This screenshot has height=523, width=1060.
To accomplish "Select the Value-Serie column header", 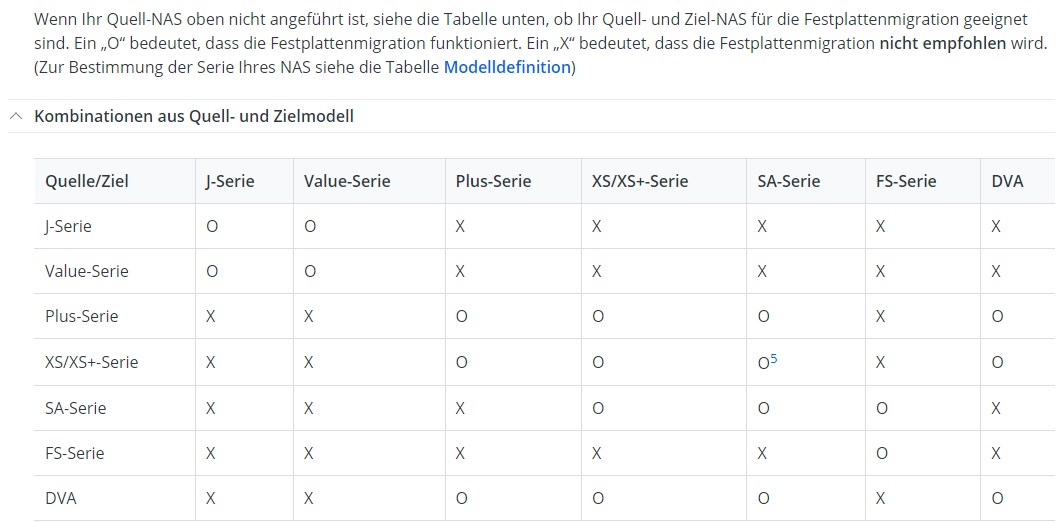I will (x=347, y=181).
